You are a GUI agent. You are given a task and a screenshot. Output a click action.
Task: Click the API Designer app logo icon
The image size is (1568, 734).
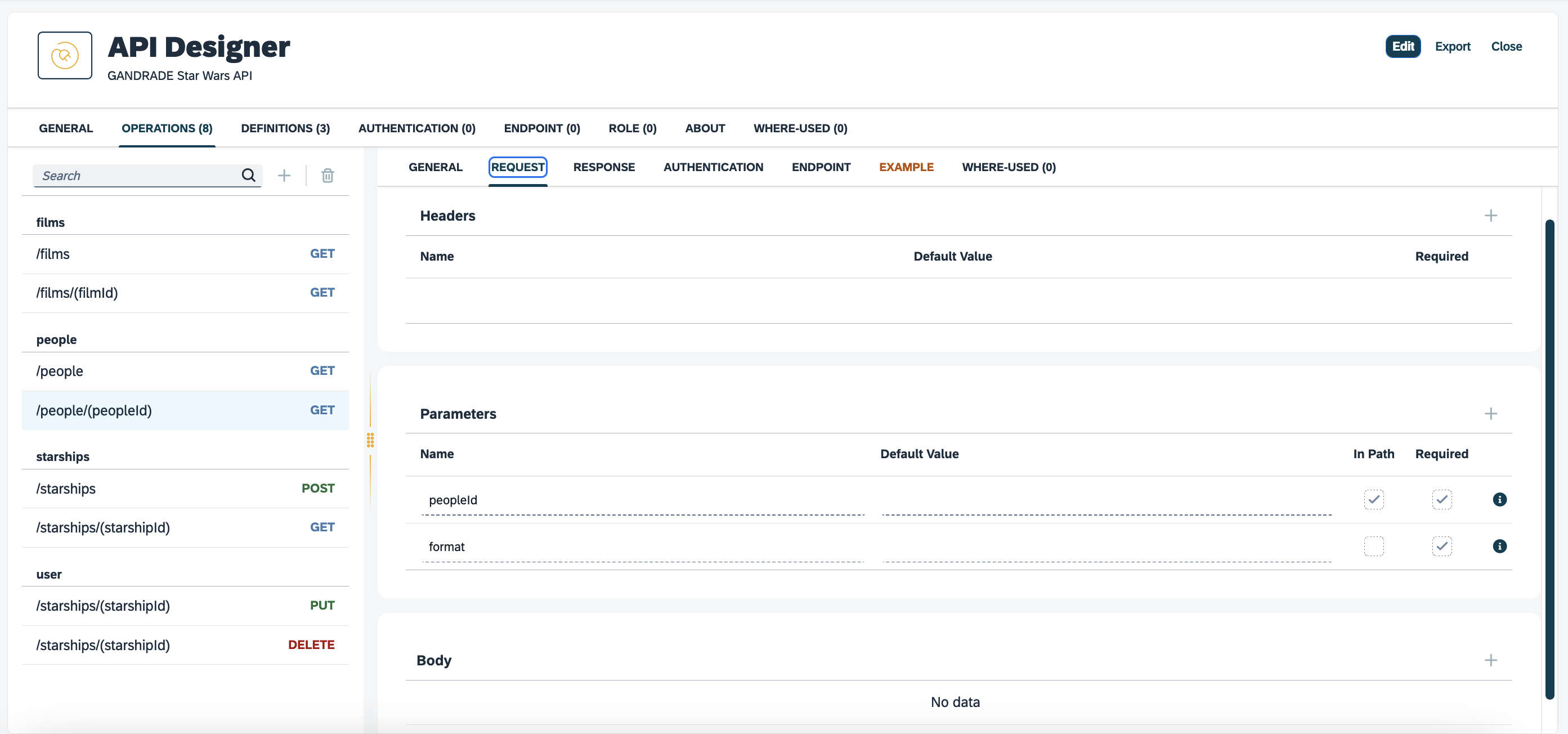pyautogui.click(x=65, y=55)
